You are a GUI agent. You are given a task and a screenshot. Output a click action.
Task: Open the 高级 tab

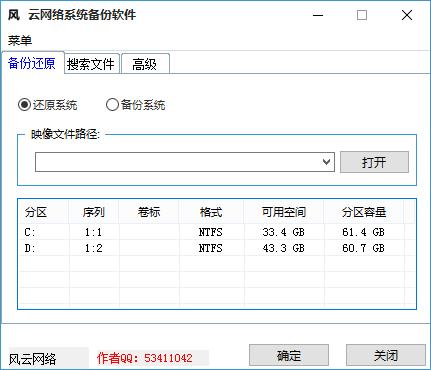pyautogui.click(x=145, y=64)
